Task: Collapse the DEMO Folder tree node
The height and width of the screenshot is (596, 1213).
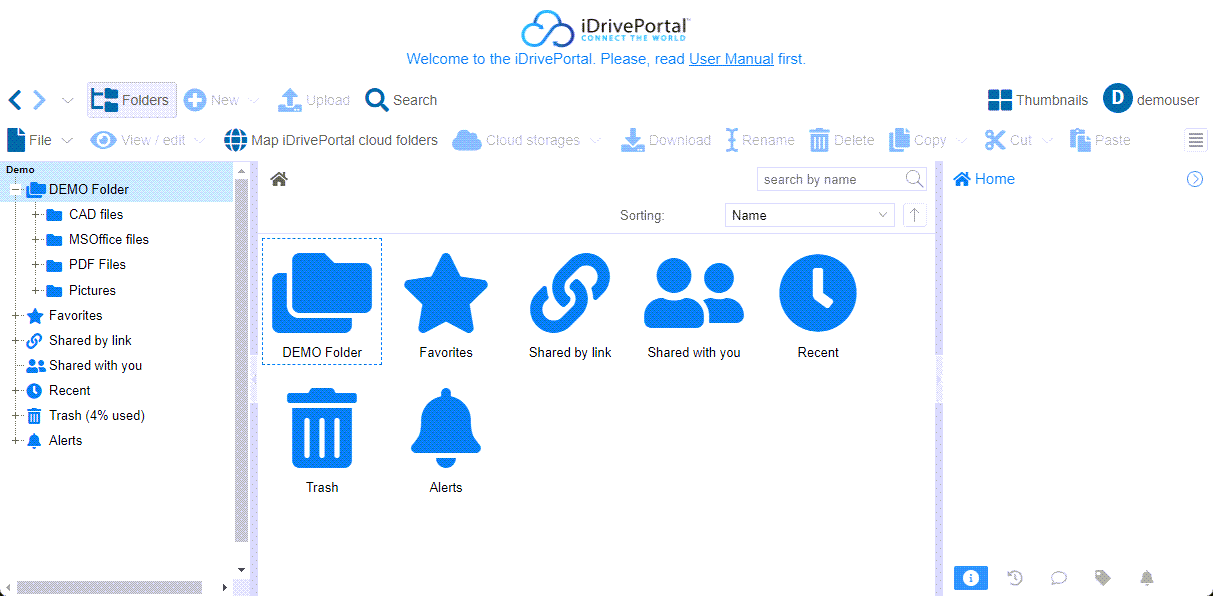Action: tap(16, 190)
